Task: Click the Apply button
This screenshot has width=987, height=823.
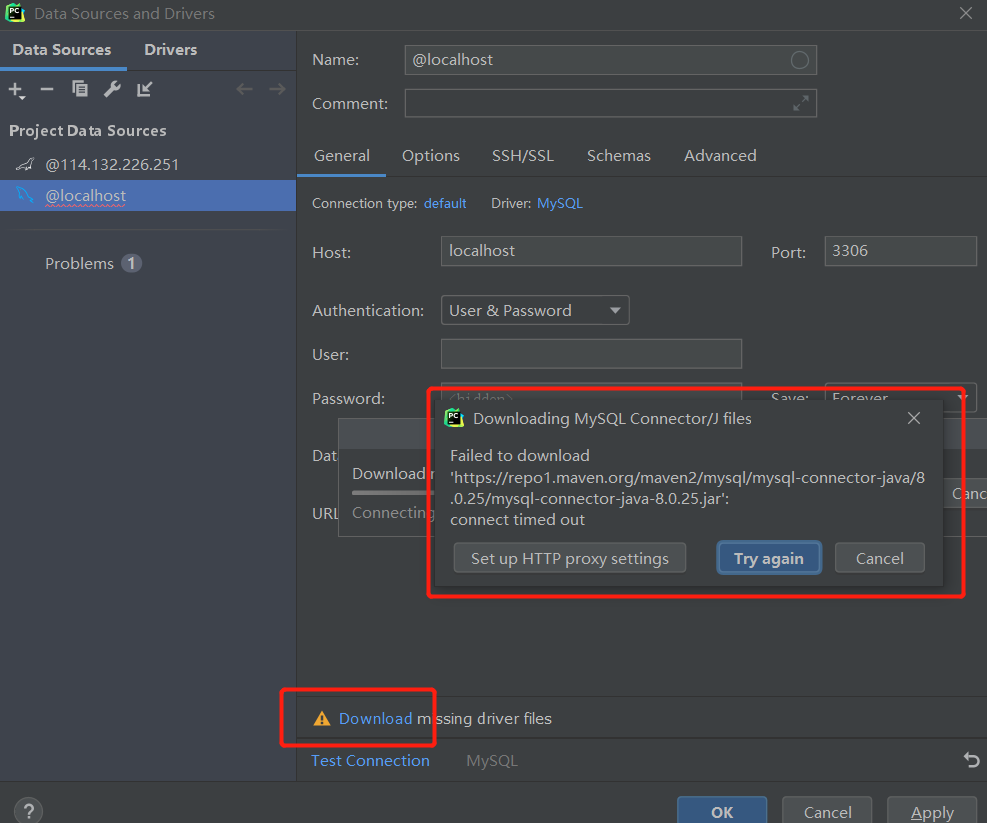Action: click(932, 812)
